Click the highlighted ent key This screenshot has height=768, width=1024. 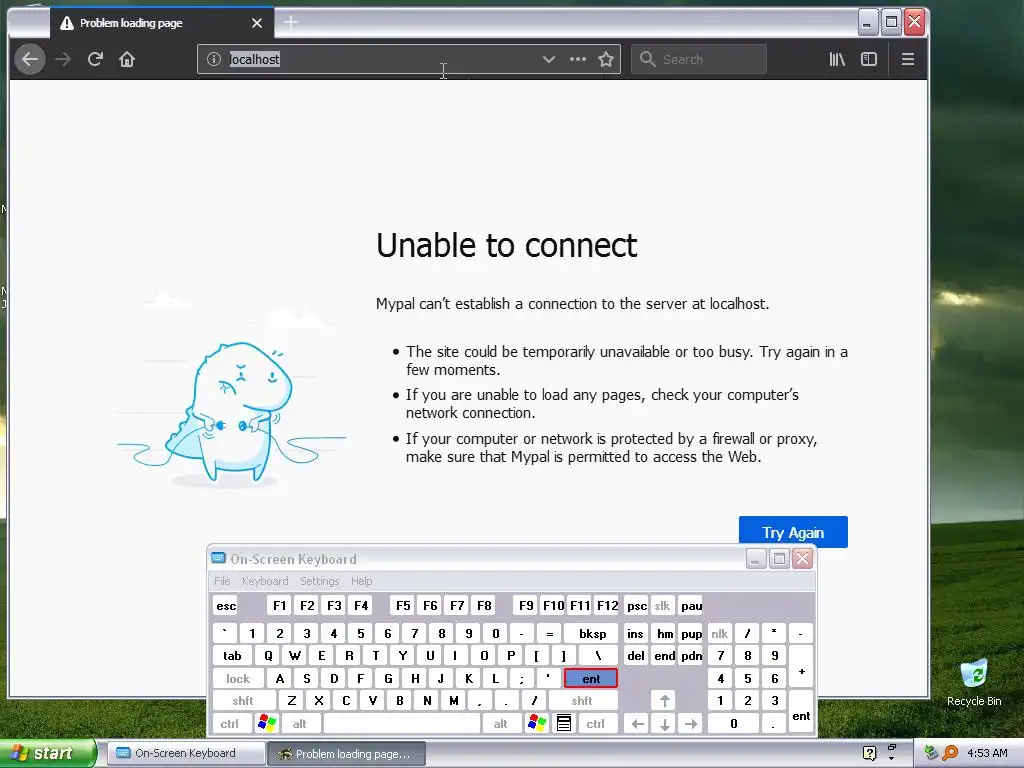(x=590, y=679)
